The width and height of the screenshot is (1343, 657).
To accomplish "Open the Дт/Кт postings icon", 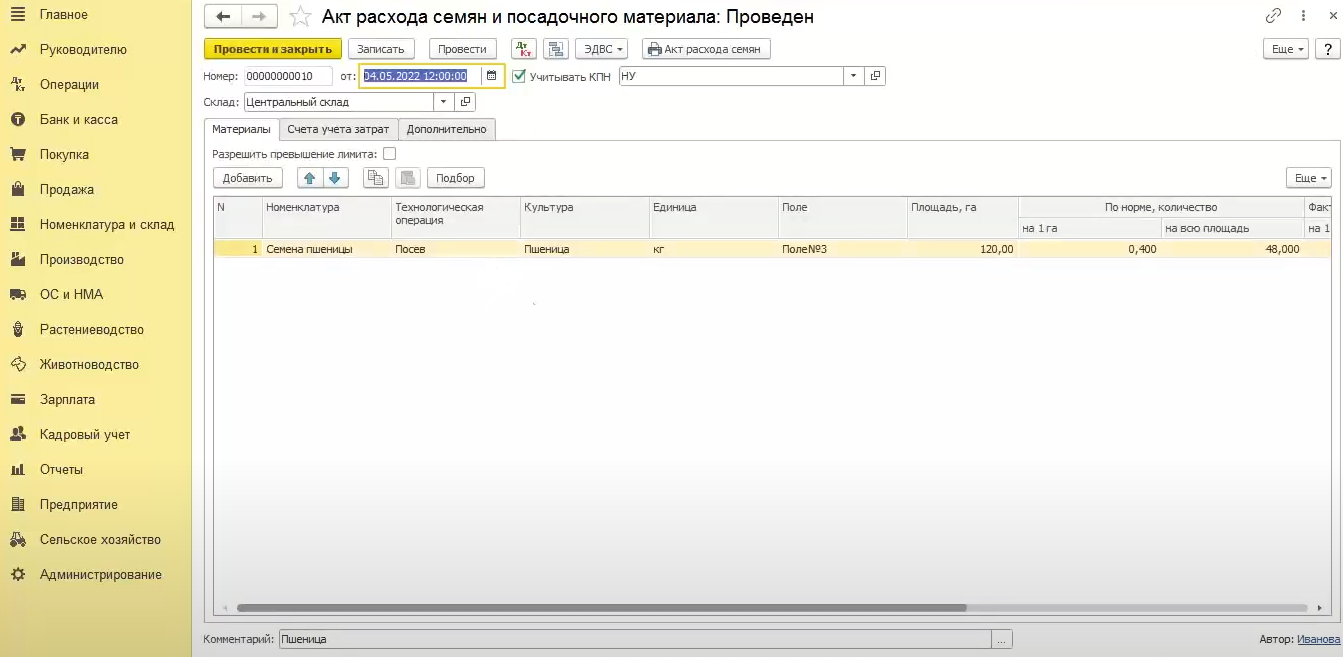I will tap(523, 49).
